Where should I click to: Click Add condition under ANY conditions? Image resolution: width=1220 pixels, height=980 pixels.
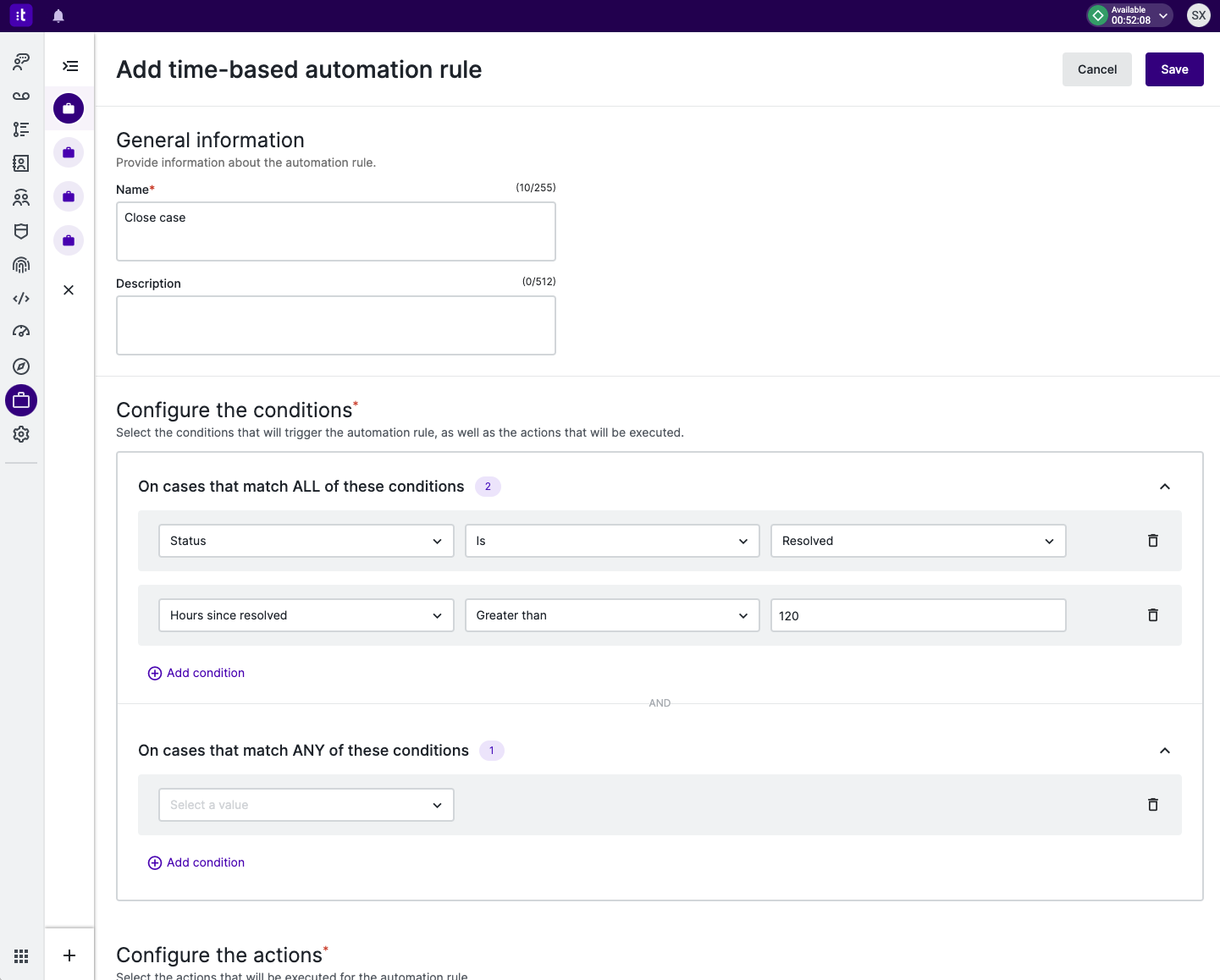click(x=196, y=862)
